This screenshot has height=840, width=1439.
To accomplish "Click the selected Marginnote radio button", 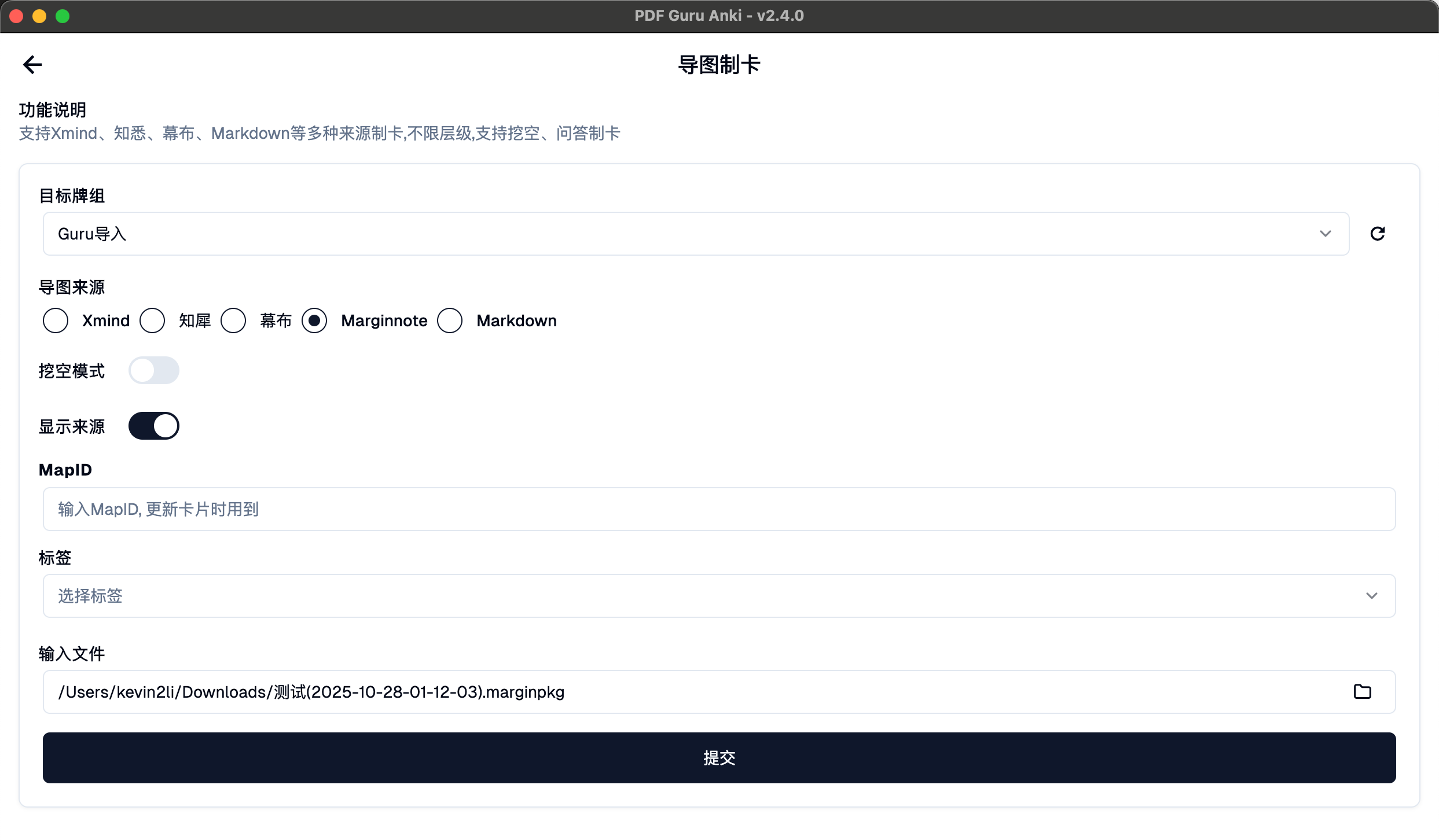I will [x=314, y=320].
